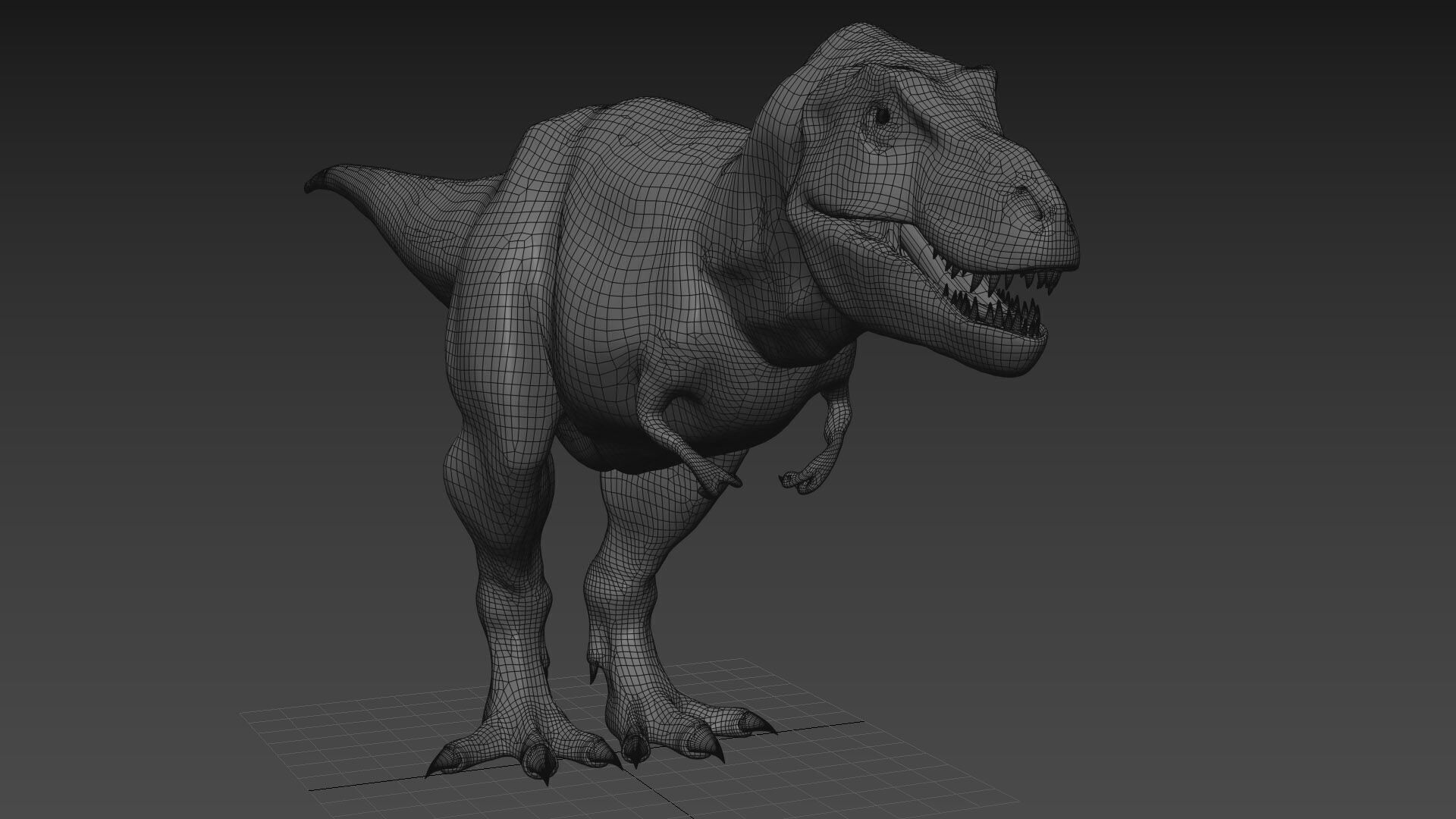The height and width of the screenshot is (819, 1456).
Task: Click the T-Rex's eye
Action: coord(882,115)
